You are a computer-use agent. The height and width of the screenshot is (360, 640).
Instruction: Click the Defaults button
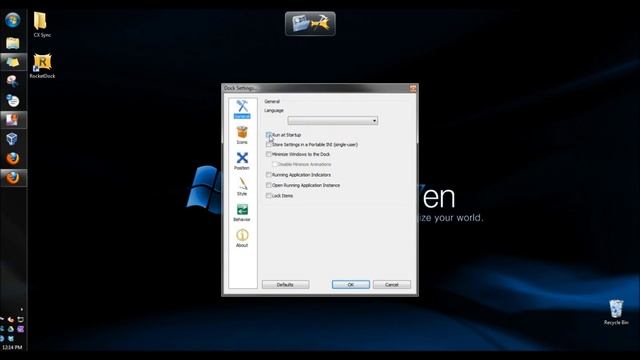point(285,284)
